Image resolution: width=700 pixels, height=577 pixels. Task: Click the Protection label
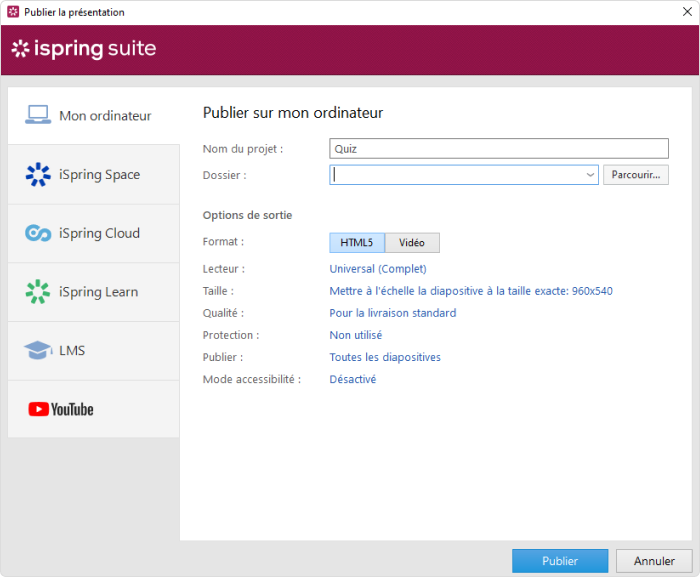point(231,335)
